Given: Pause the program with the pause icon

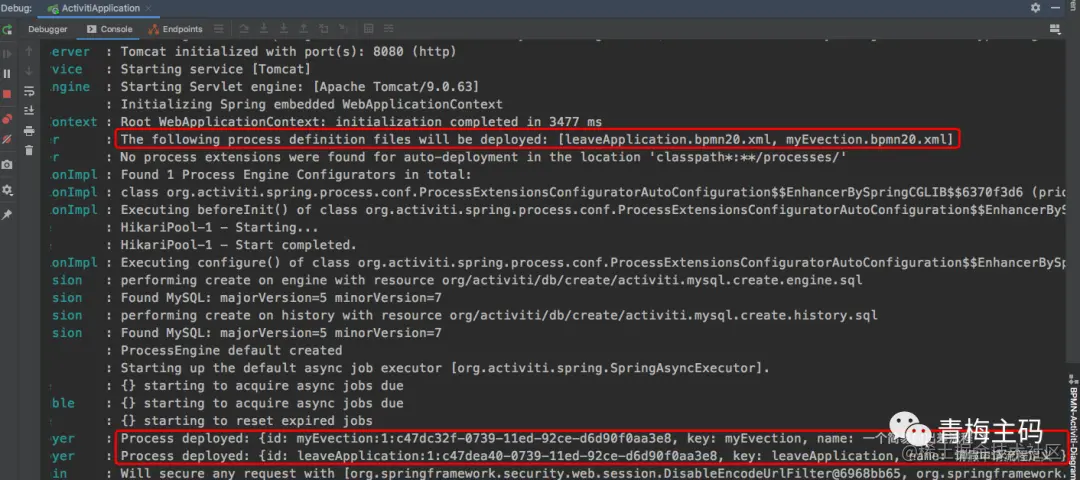Looking at the screenshot, I should click(x=7, y=74).
